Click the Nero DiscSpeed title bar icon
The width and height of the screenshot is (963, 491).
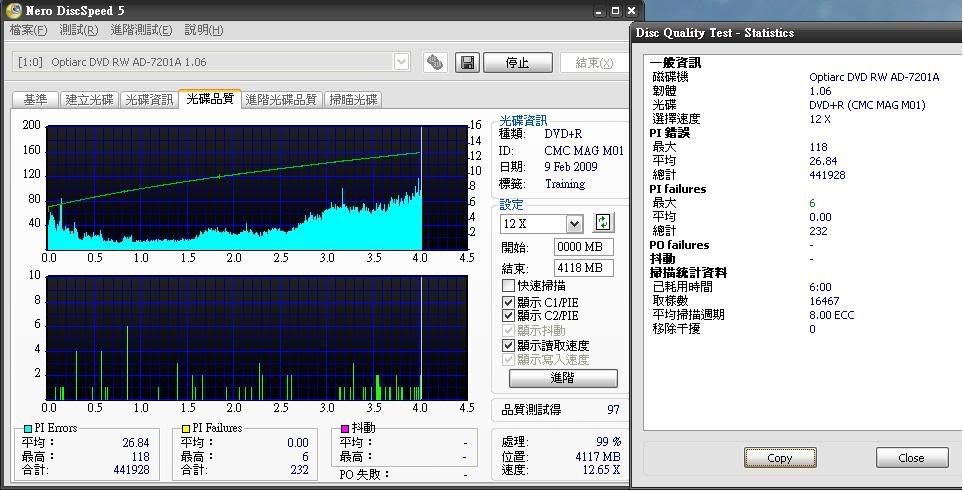click(12, 10)
